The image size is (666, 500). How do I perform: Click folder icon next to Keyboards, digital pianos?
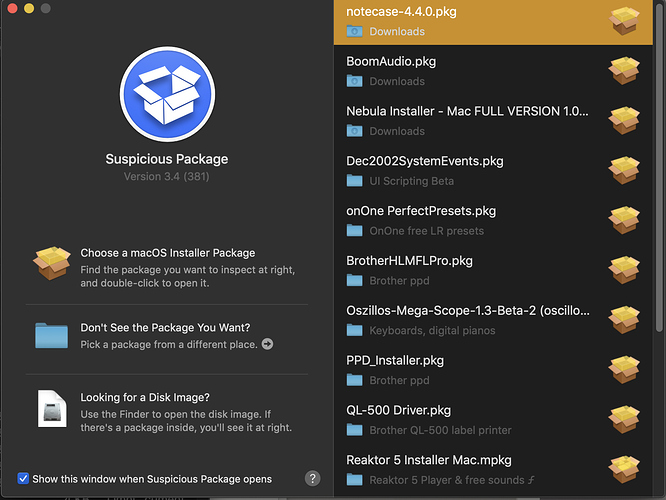[354, 331]
